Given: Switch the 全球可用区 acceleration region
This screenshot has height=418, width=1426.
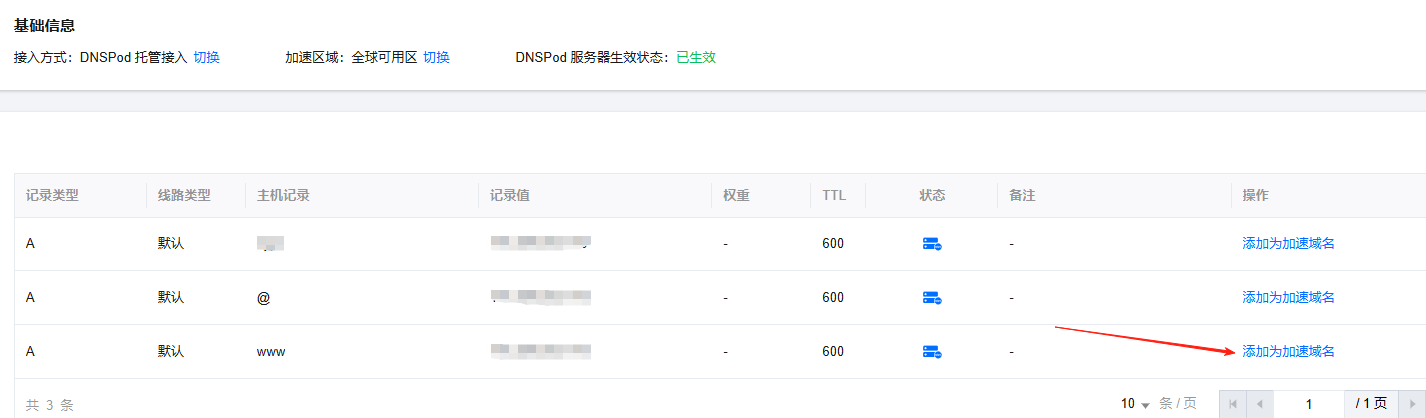Looking at the screenshot, I should coord(436,57).
